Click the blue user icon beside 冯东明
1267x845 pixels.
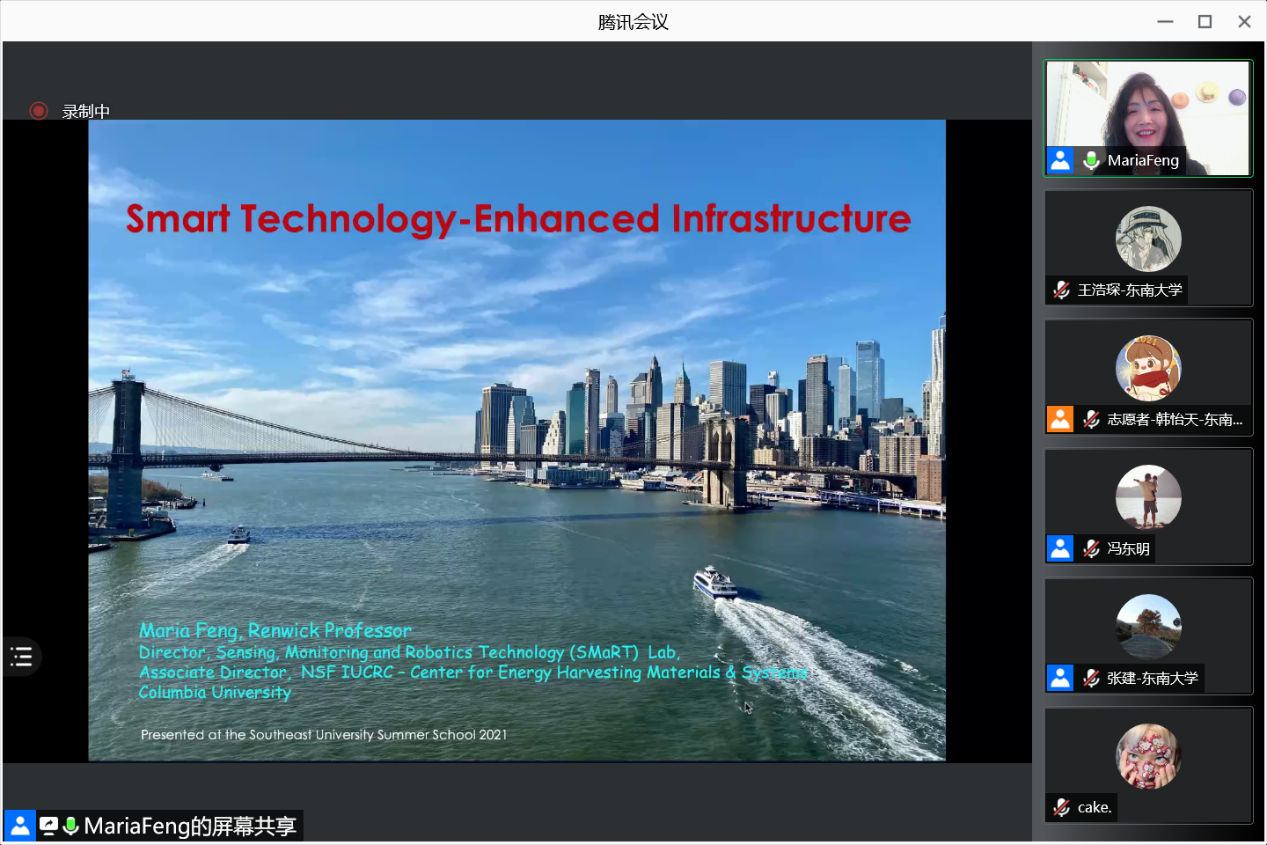point(1060,548)
